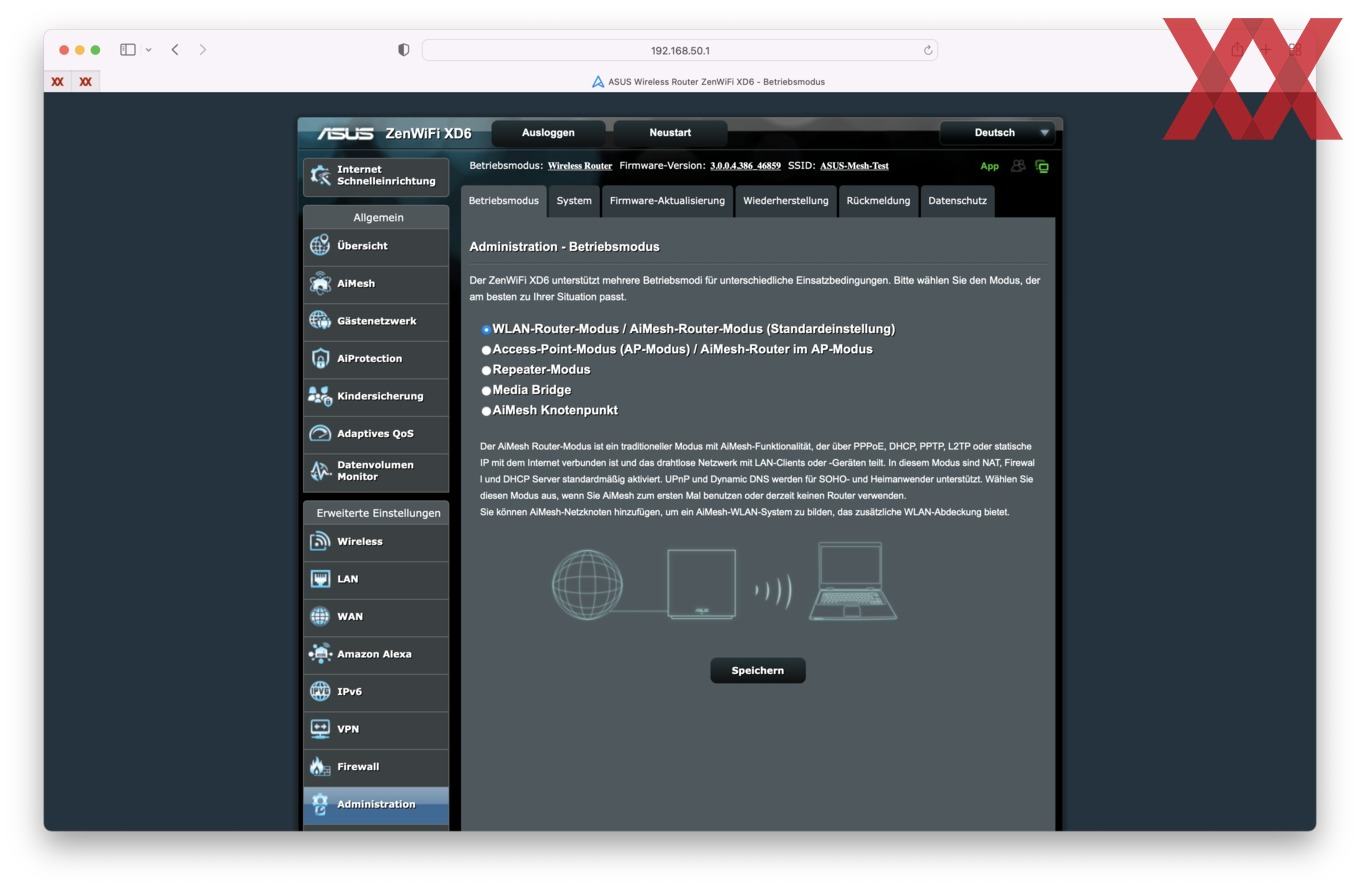The width and height of the screenshot is (1360, 889).
Task: Select AiMesh Knotenpunkt radio button
Action: [x=487, y=411]
